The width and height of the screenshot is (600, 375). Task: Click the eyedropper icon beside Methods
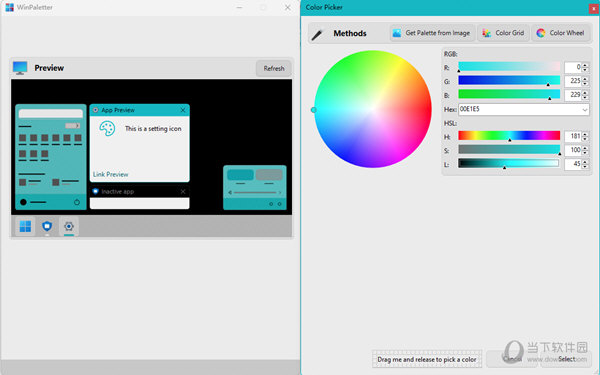(317, 34)
